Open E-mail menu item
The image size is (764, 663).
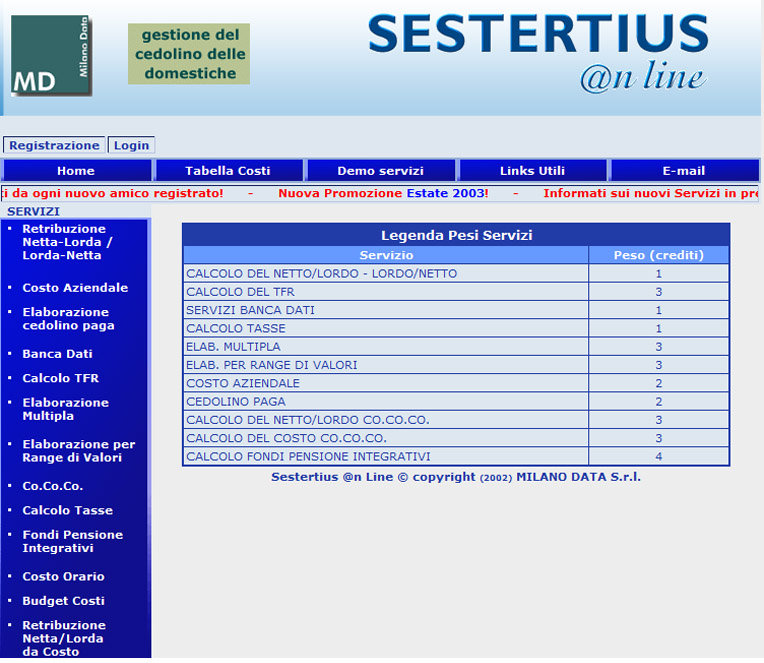pos(684,171)
